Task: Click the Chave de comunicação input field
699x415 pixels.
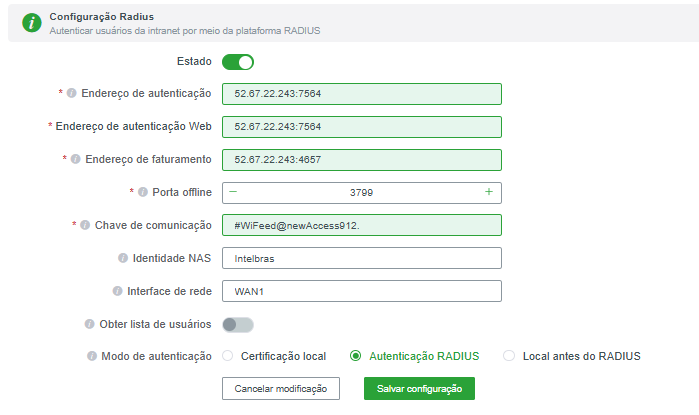Action: click(x=361, y=225)
